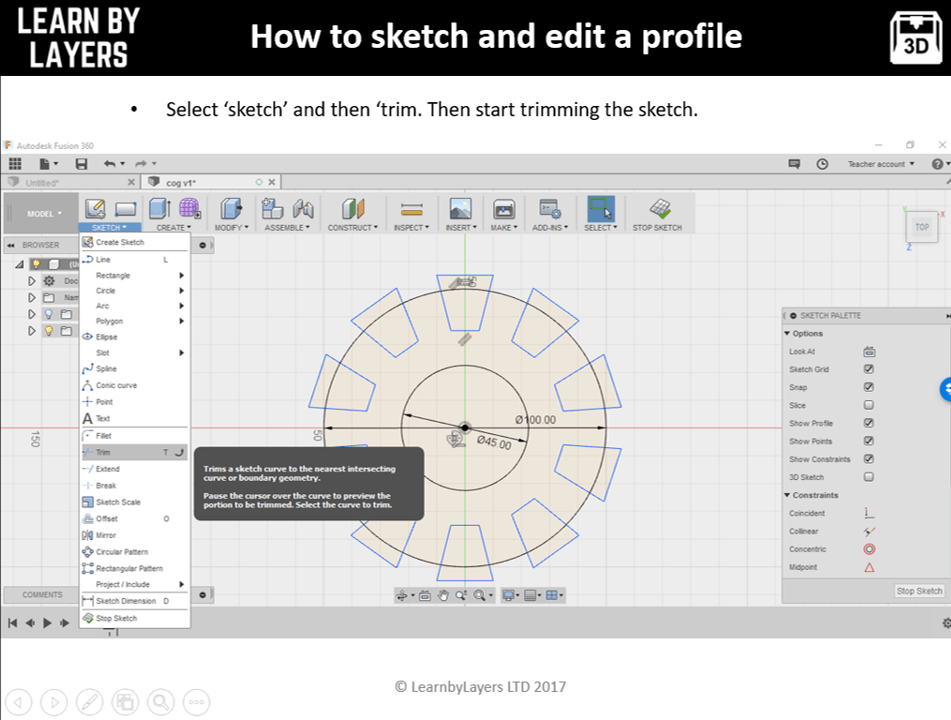The image size is (951, 720).
Task: Select the Concentric constraint icon
Action: 869,549
